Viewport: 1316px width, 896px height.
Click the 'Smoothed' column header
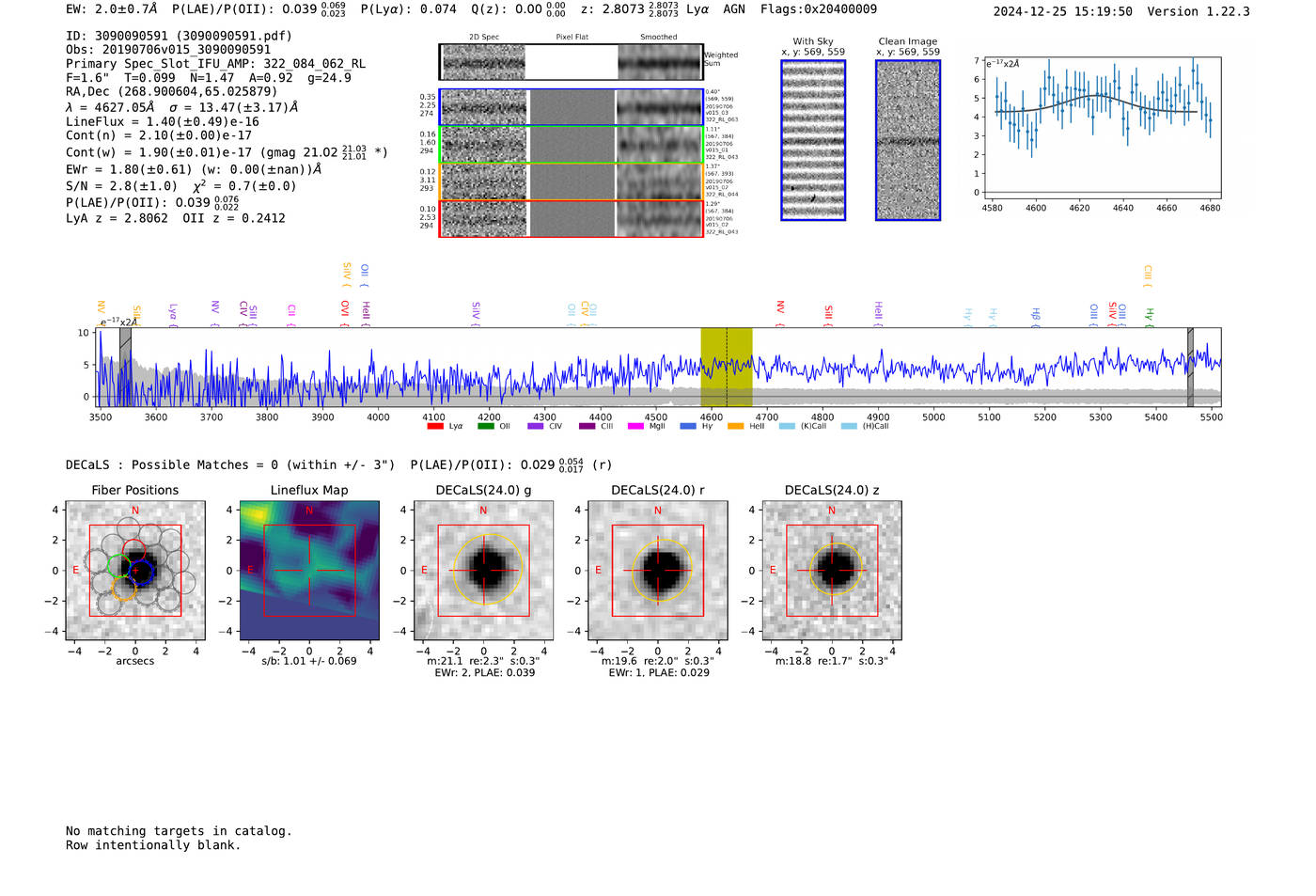(x=659, y=38)
